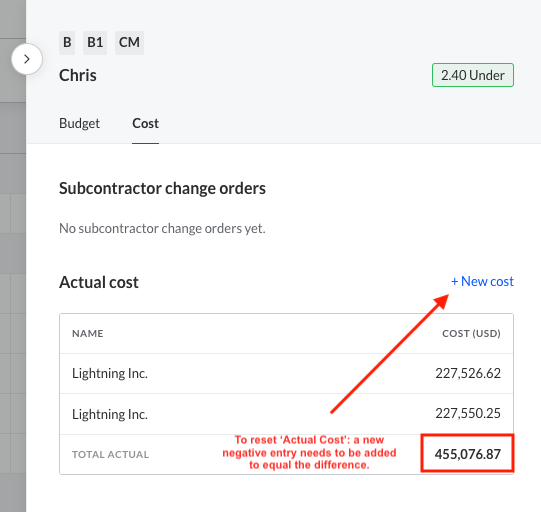
Task: Click the Subcontractor change orders heading
Action: (162, 189)
